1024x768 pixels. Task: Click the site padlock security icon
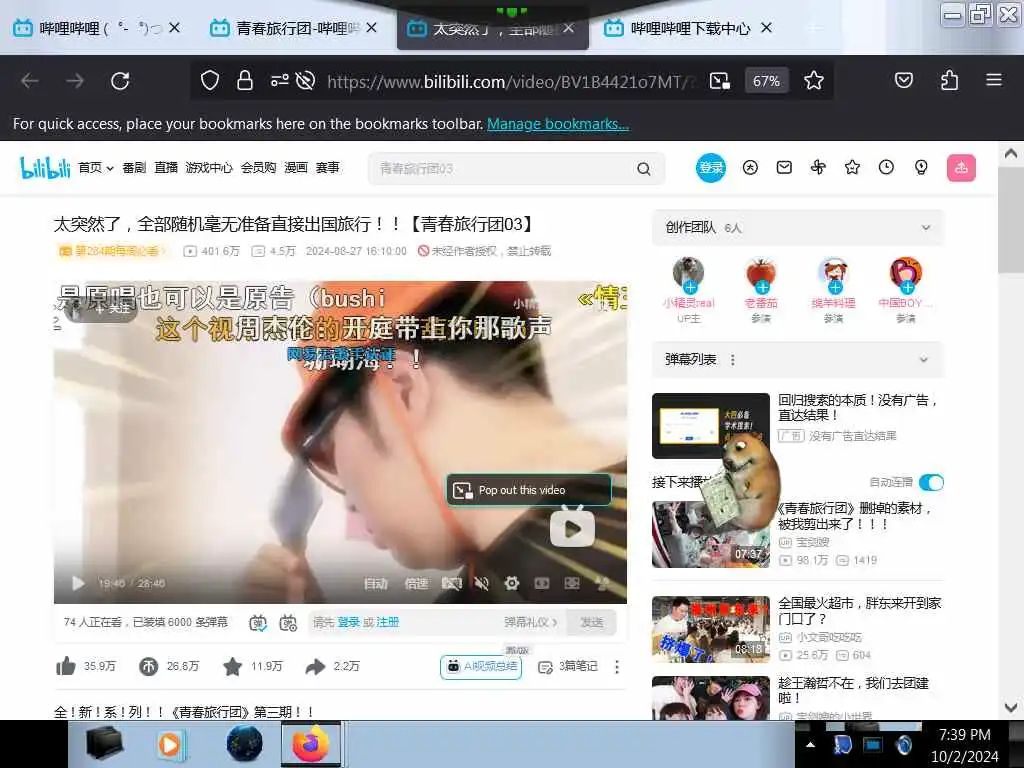[x=245, y=81]
